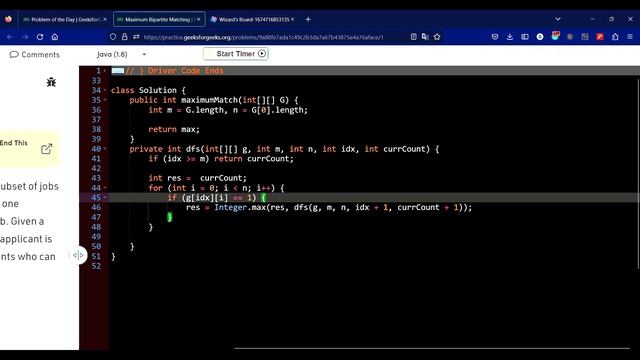This screenshot has height=360, width=640.
Task: Click the translate page icon
Action: pos(425,37)
